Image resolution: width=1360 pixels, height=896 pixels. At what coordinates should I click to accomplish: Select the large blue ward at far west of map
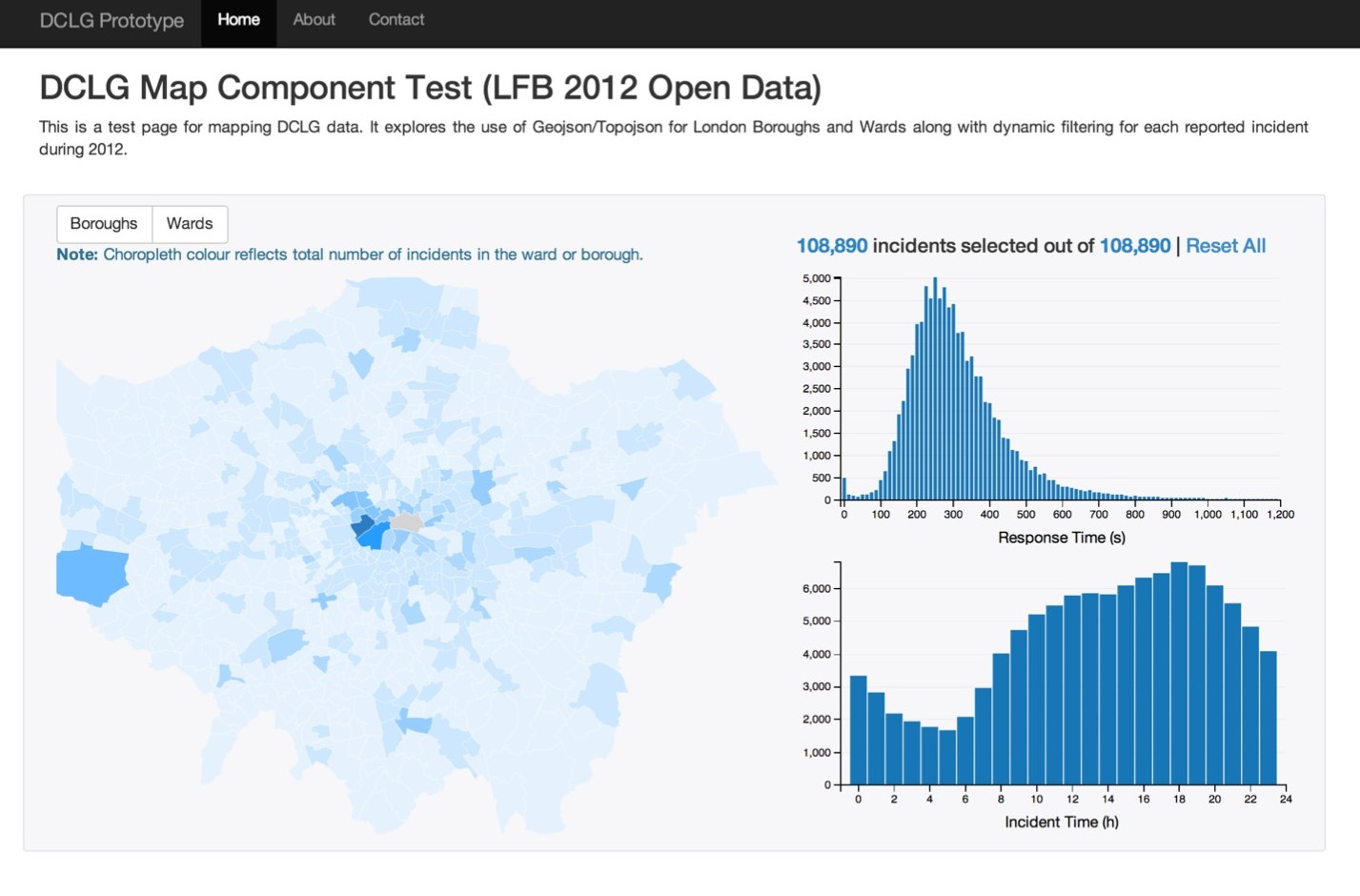pyautogui.click(x=91, y=574)
